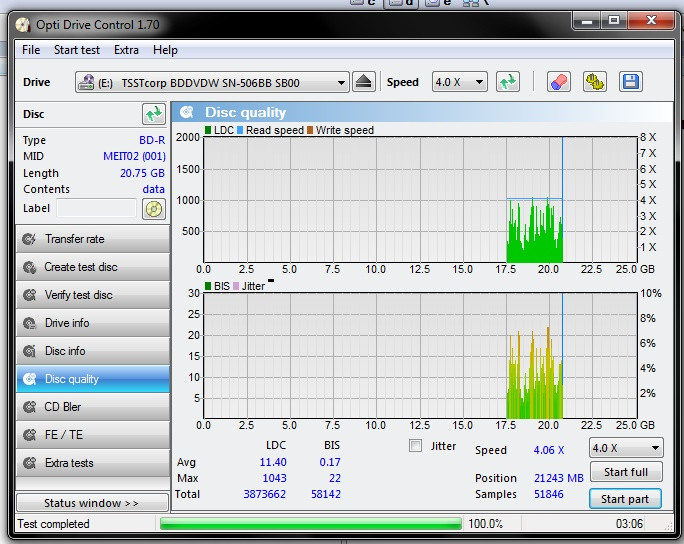The image size is (684, 544).
Task: Click the Speed value 4.06 X
Action: (549, 450)
